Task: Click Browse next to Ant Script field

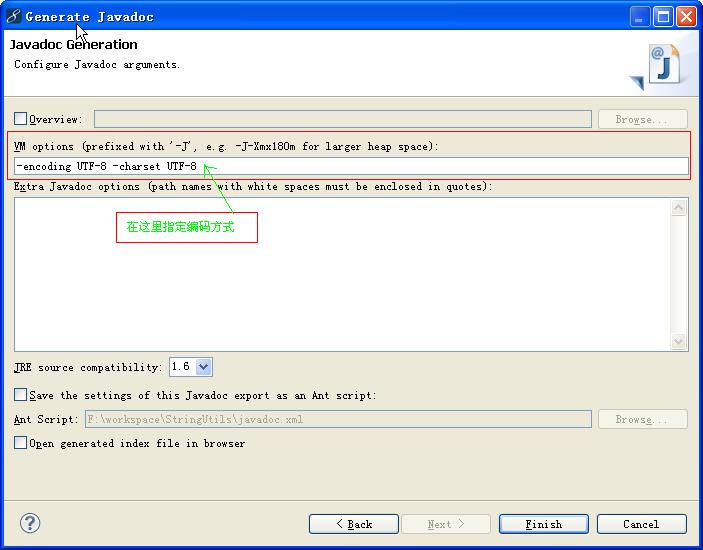Action: (x=642, y=419)
